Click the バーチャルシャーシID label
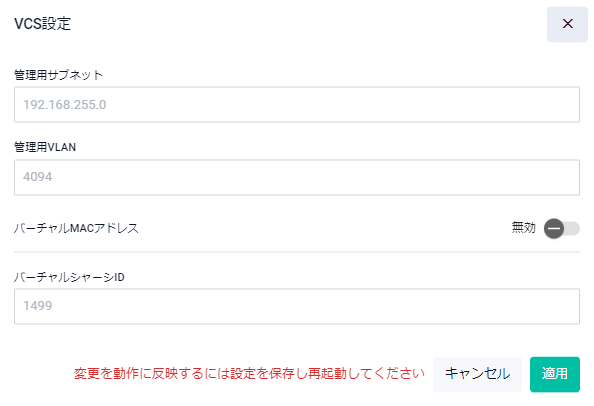 pos(69,277)
